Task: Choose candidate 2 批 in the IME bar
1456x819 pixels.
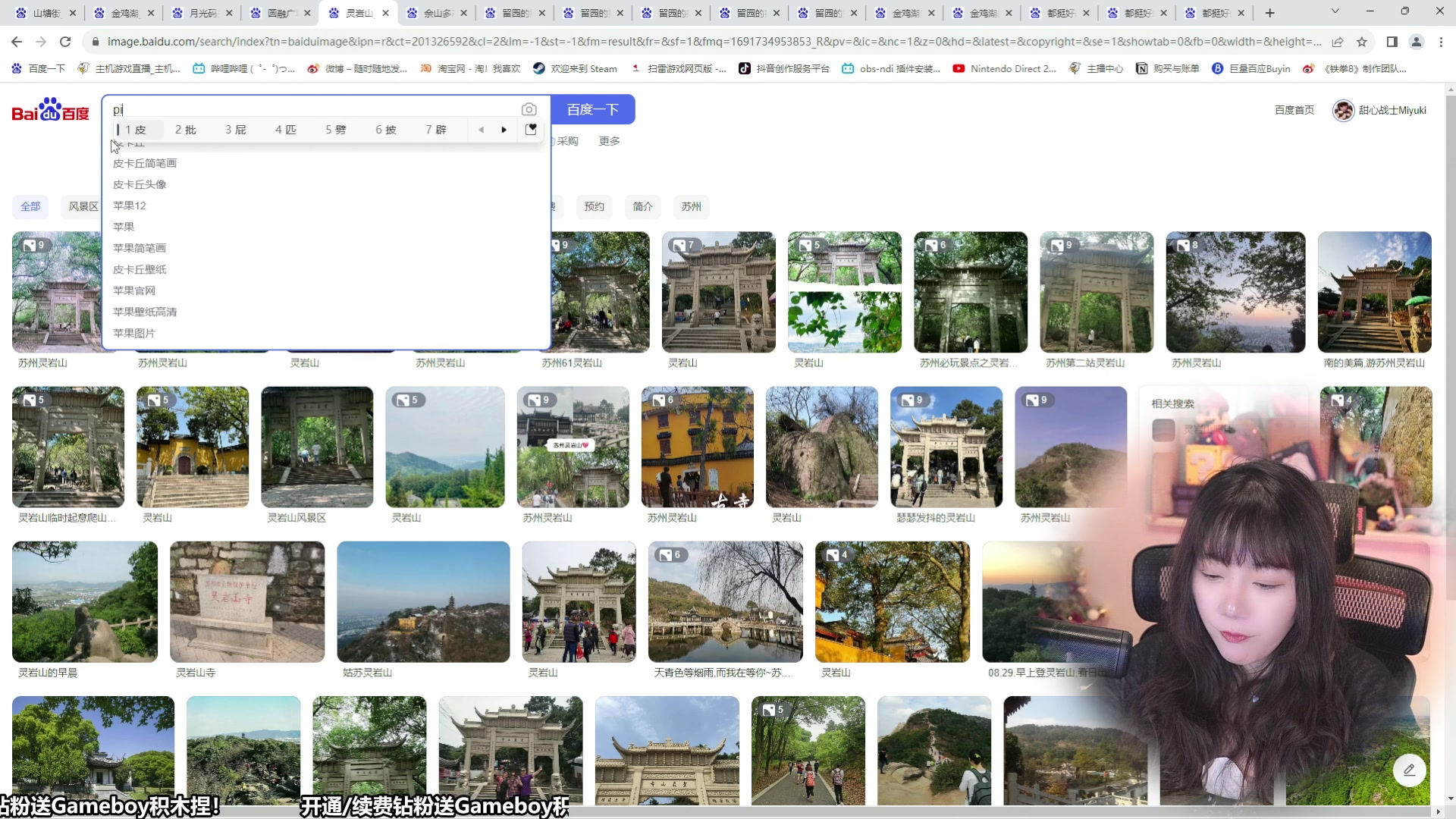Action: coord(184,130)
